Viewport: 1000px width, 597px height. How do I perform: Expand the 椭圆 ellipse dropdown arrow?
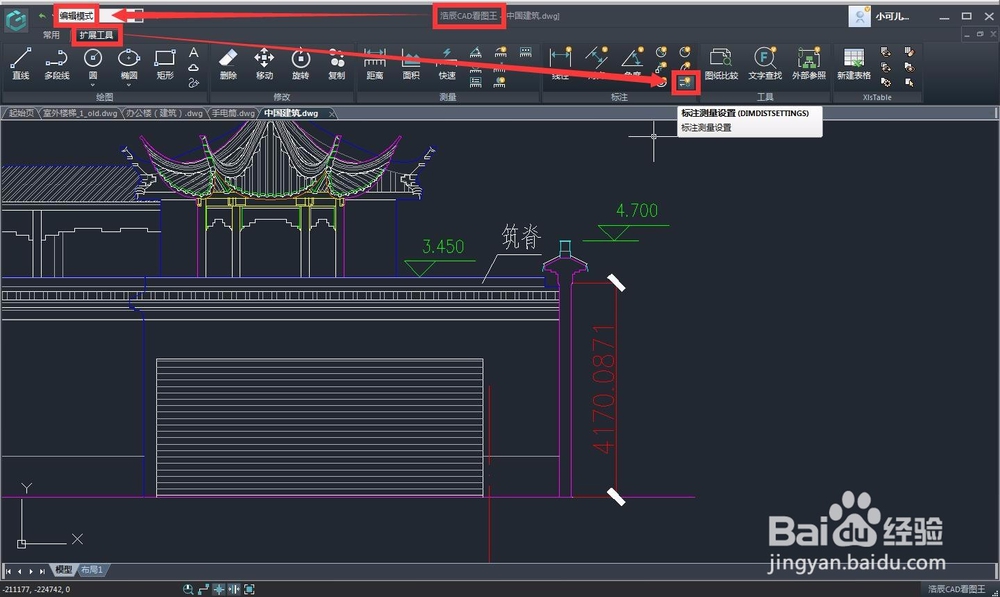129,85
